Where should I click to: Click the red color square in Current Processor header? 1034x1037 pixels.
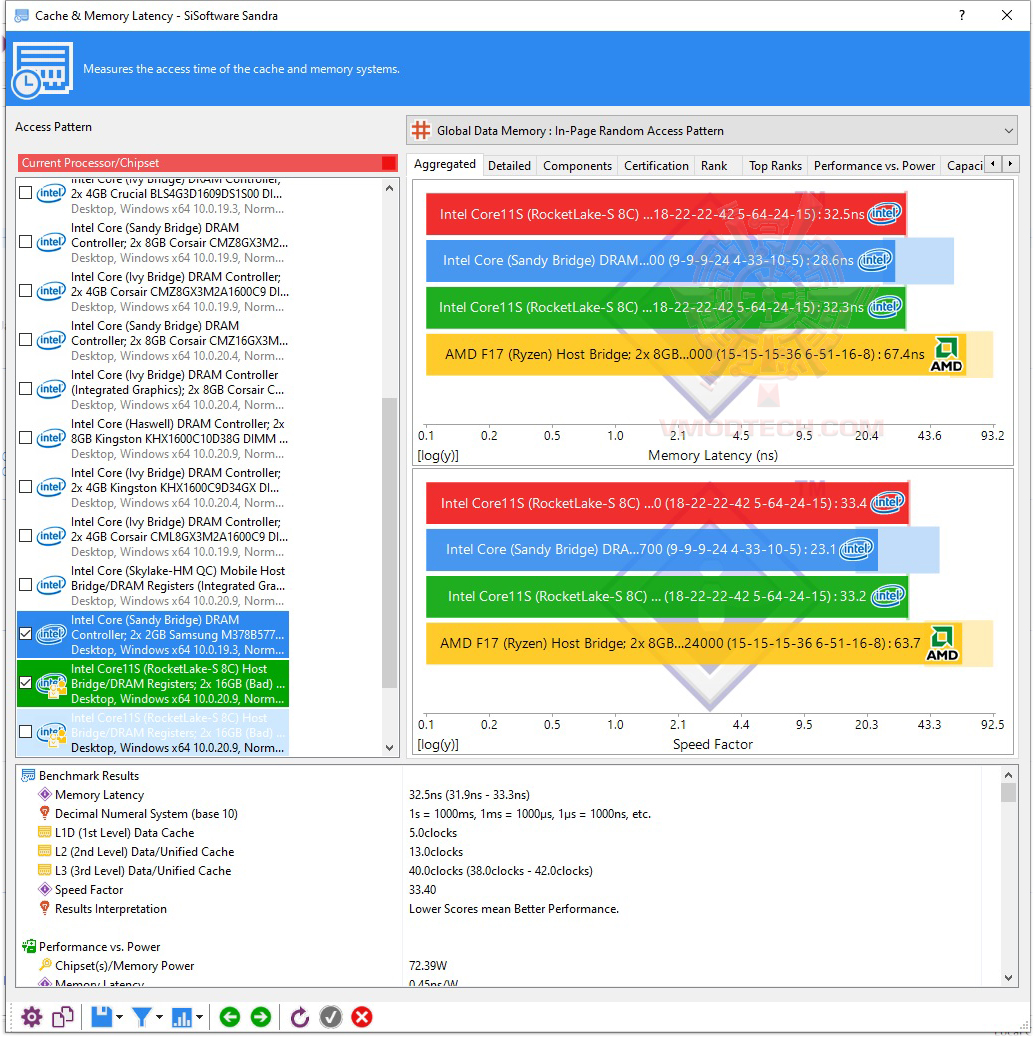coord(388,163)
